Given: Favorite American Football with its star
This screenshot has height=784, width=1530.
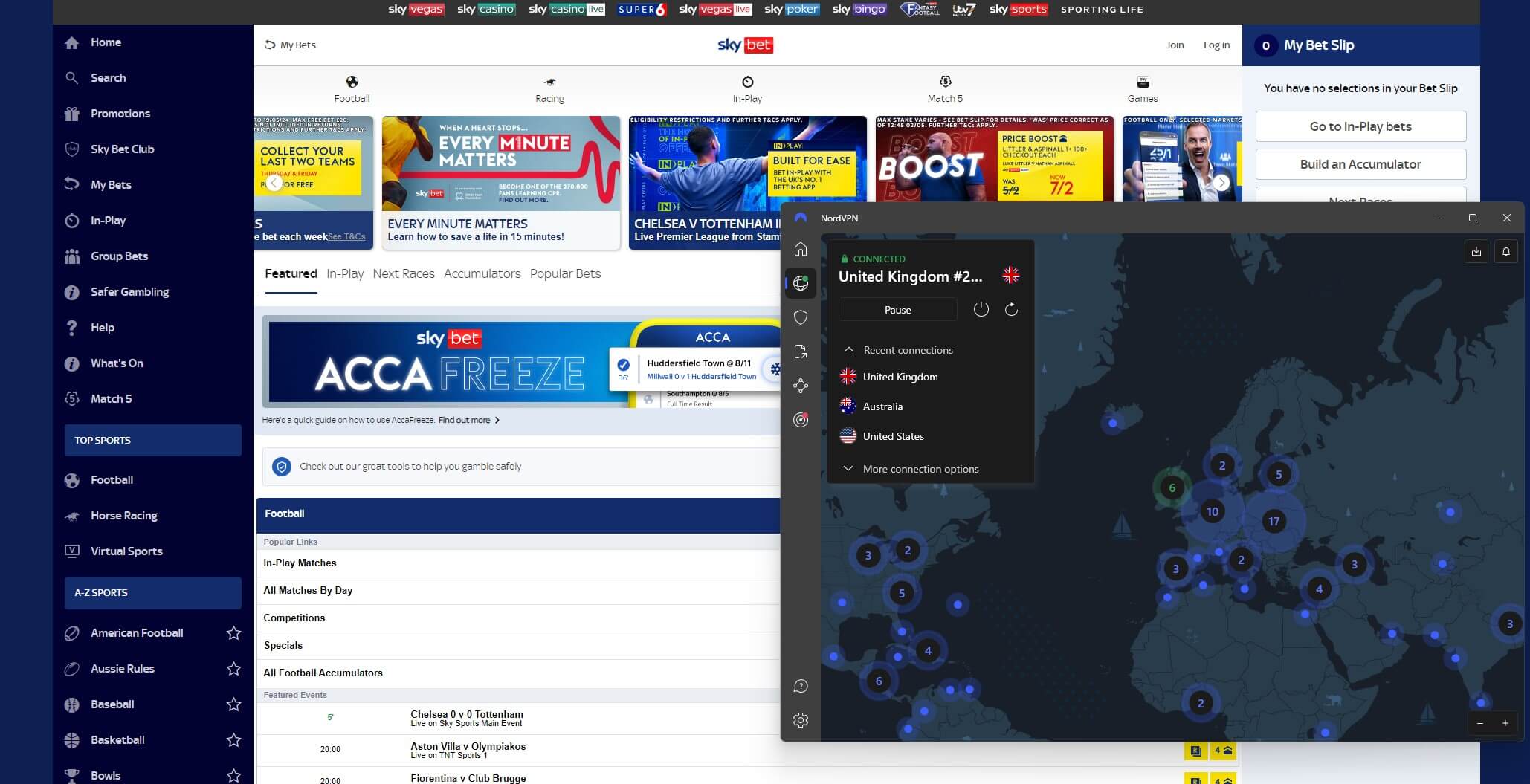Looking at the screenshot, I should 233,633.
